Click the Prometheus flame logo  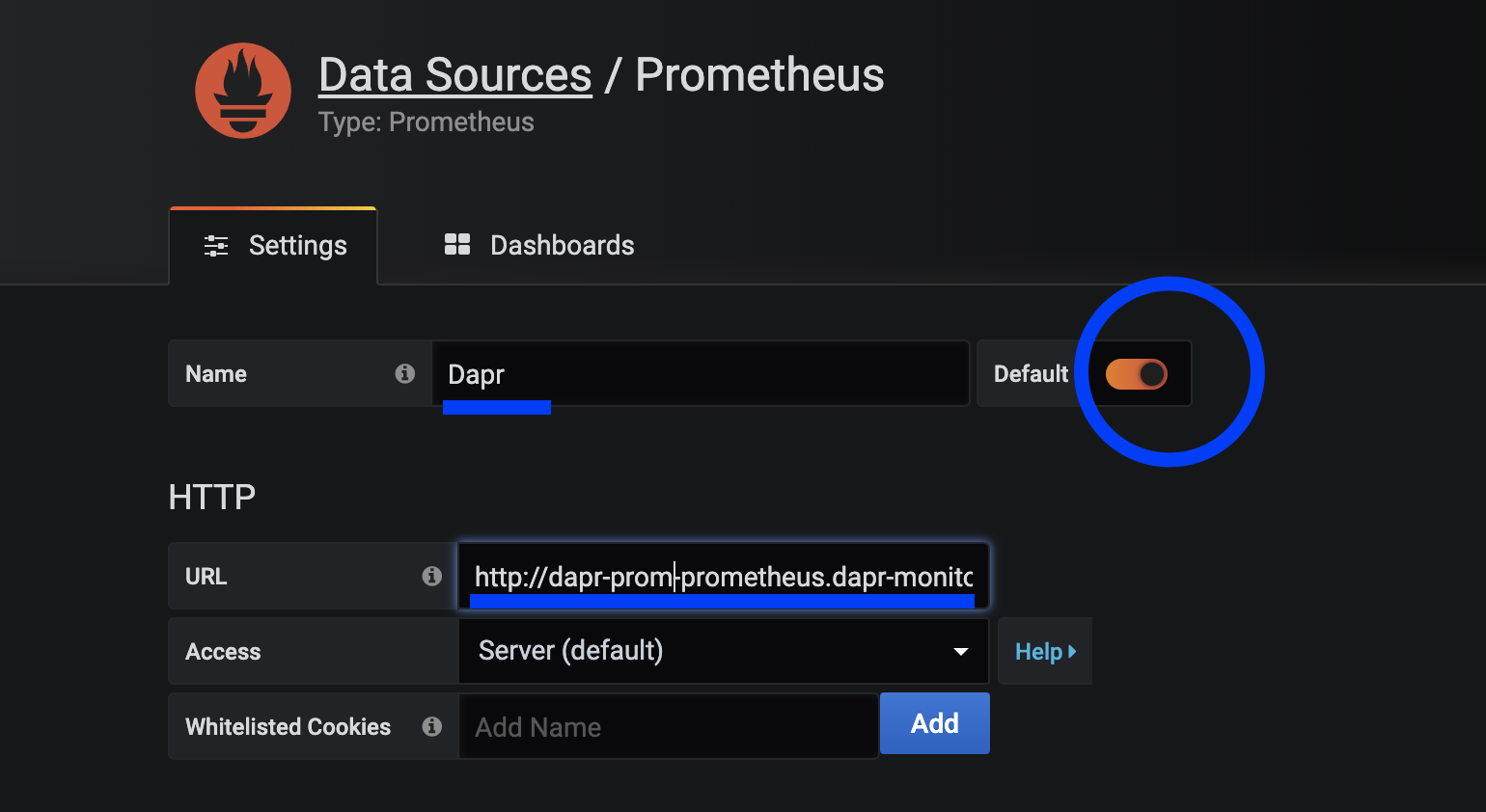click(243, 91)
